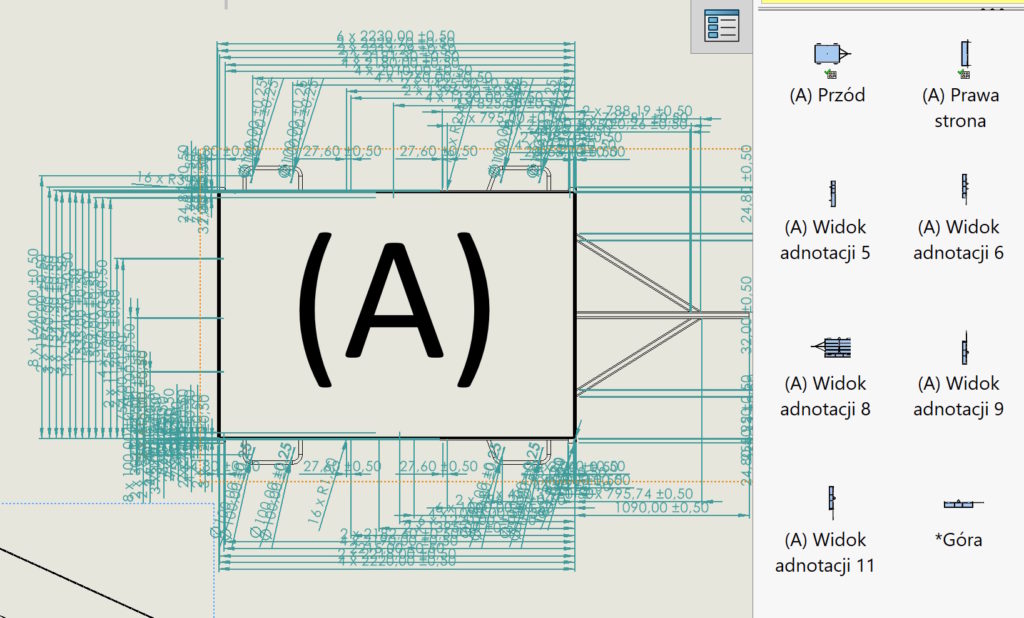Click the "*Góra" label text
This screenshot has height=618, width=1024.
click(957, 538)
